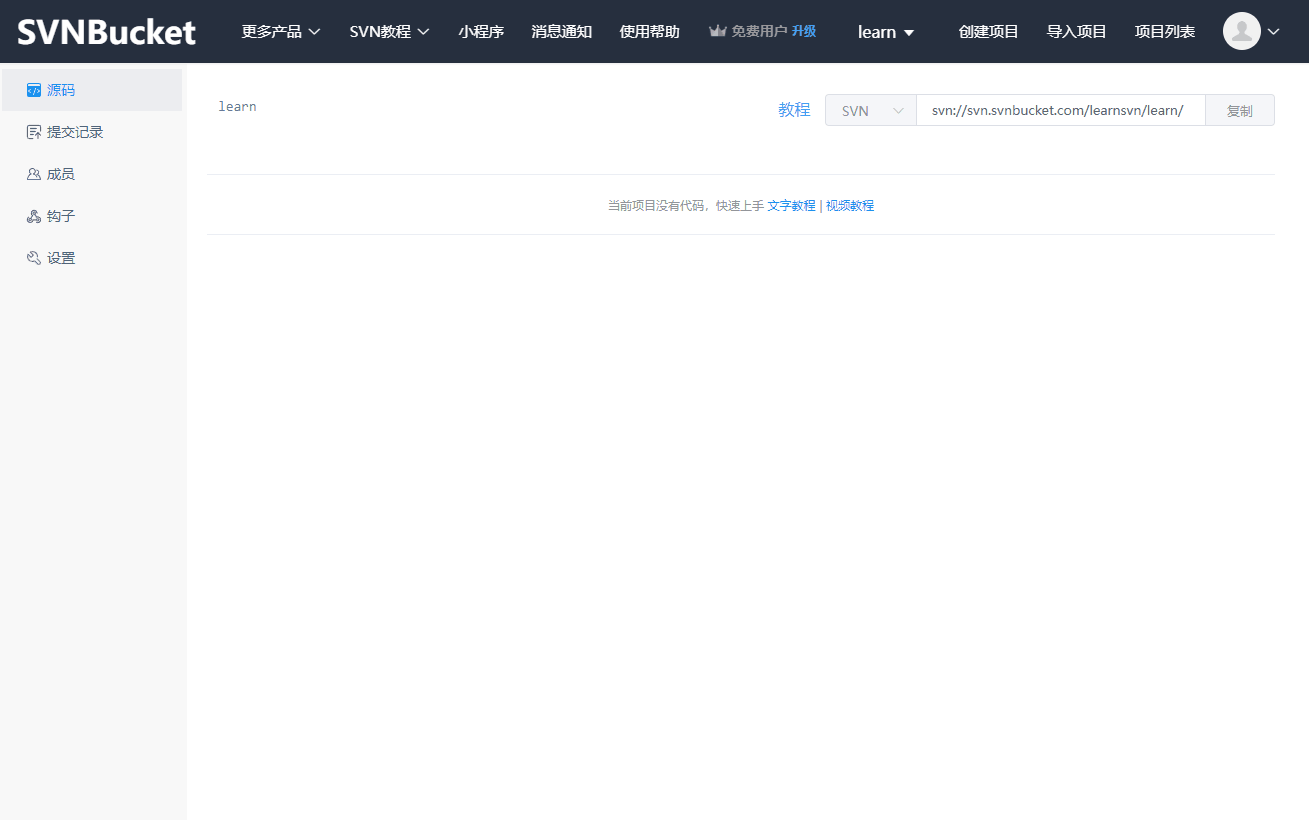The width and height of the screenshot is (1309, 820).
Task: Open the 小程序 menu item
Action: click(x=481, y=31)
